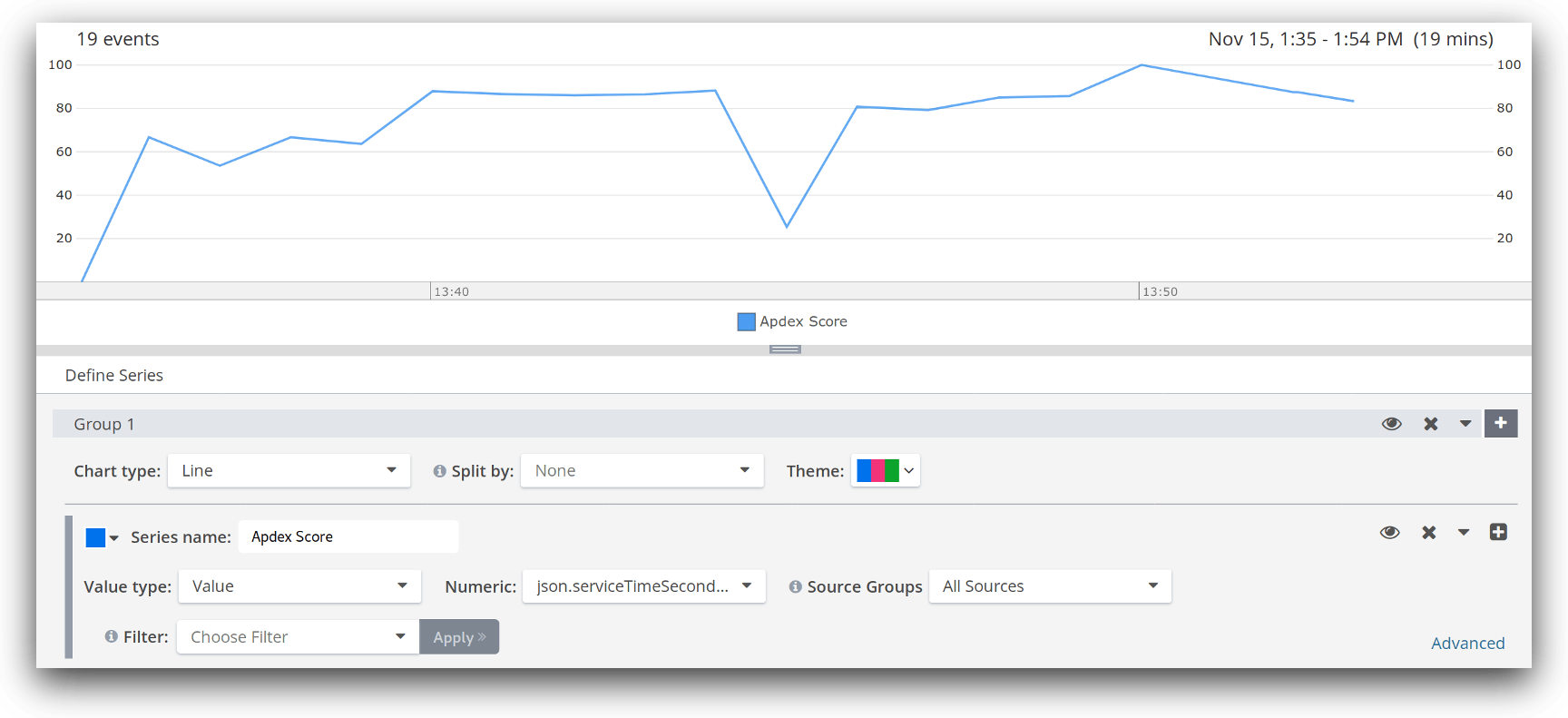
Task: Open the Chart type Line dropdown
Action: [289, 471]
